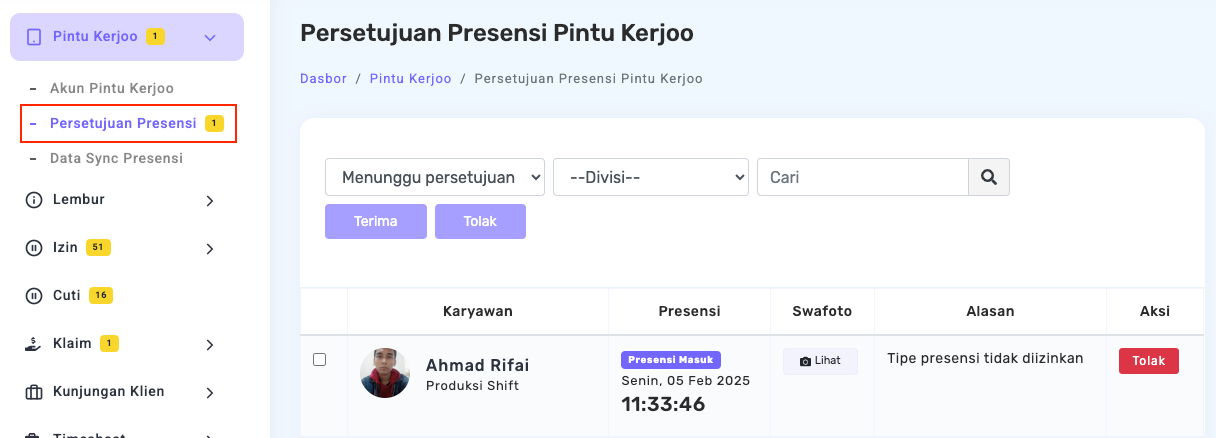Open Akun Pintu Kerjoo menu item
Viewport: 1216px width, 438px height.
tap(112, 88)
